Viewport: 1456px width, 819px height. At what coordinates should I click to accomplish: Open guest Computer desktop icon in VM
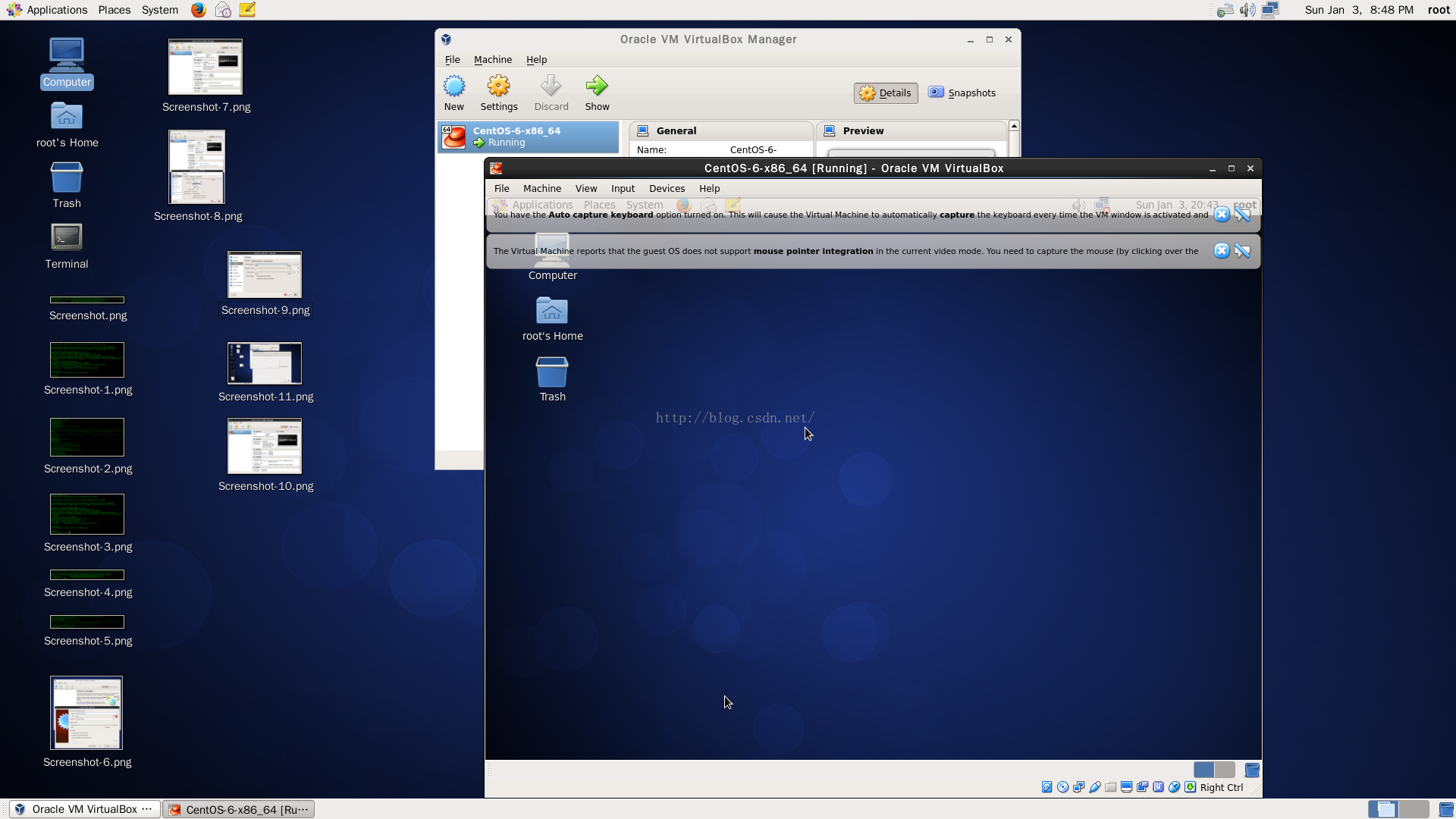tap(552, 258)
